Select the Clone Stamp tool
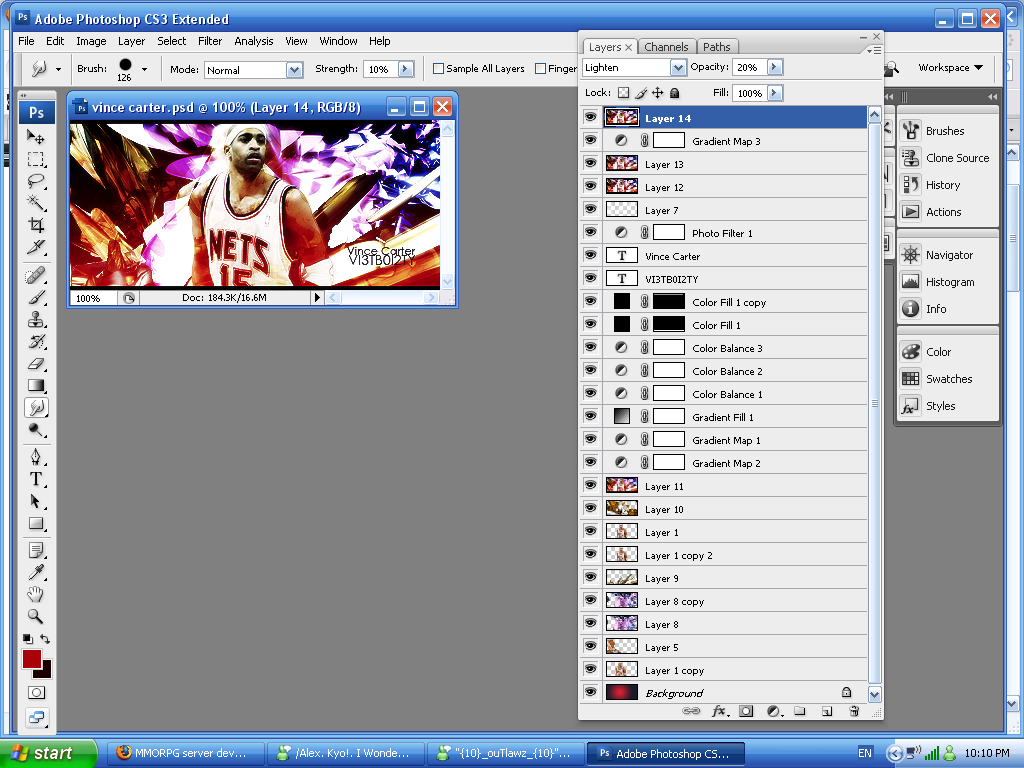Screen dimensions: 1024x768 pyautogui.click(x=36, y=320)
